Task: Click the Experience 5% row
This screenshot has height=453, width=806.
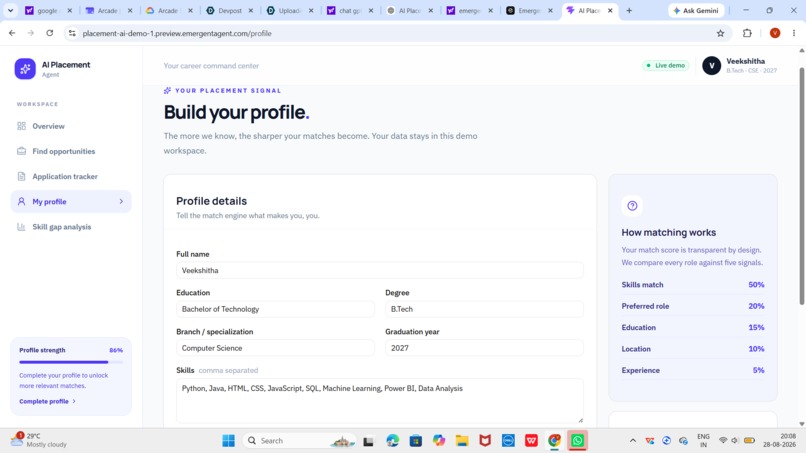Action: click(692, 370)
